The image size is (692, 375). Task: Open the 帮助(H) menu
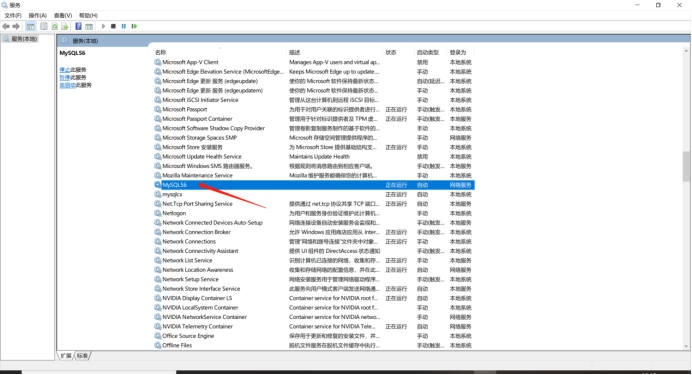(88, 15)
